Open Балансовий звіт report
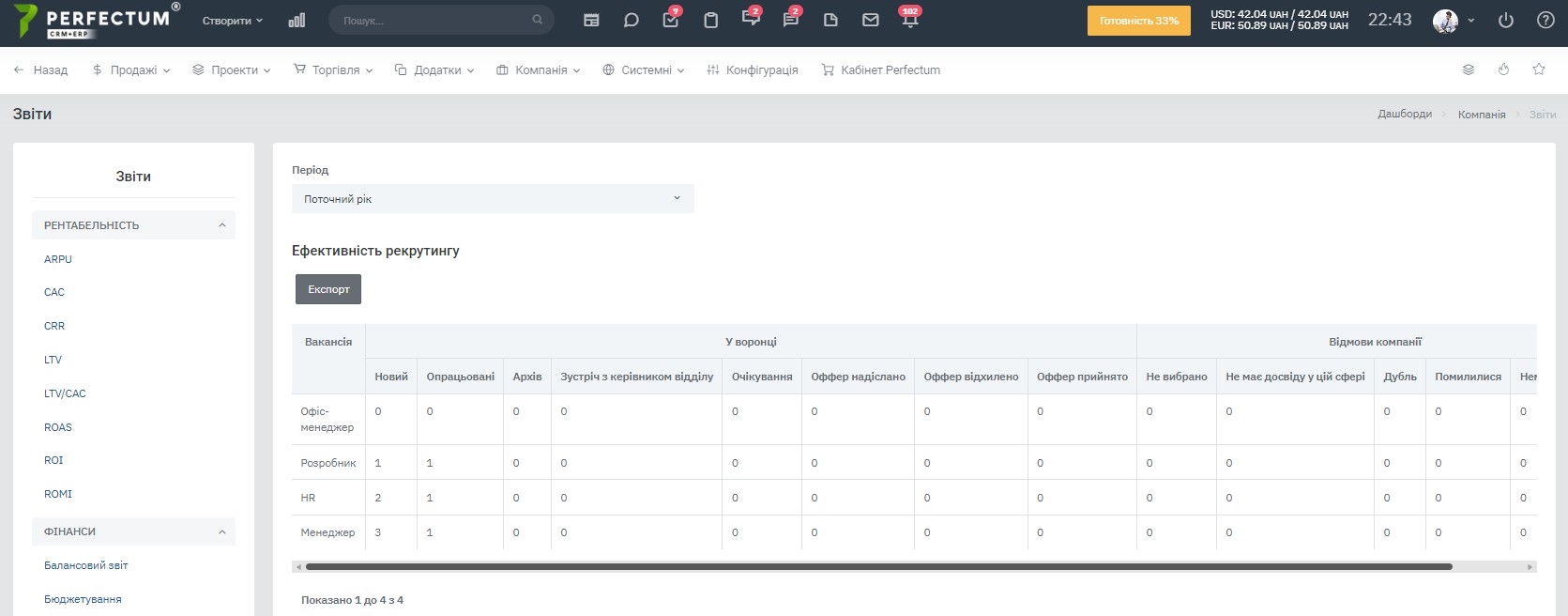This screenshot has width=1568, height=616. pos(86,565)
